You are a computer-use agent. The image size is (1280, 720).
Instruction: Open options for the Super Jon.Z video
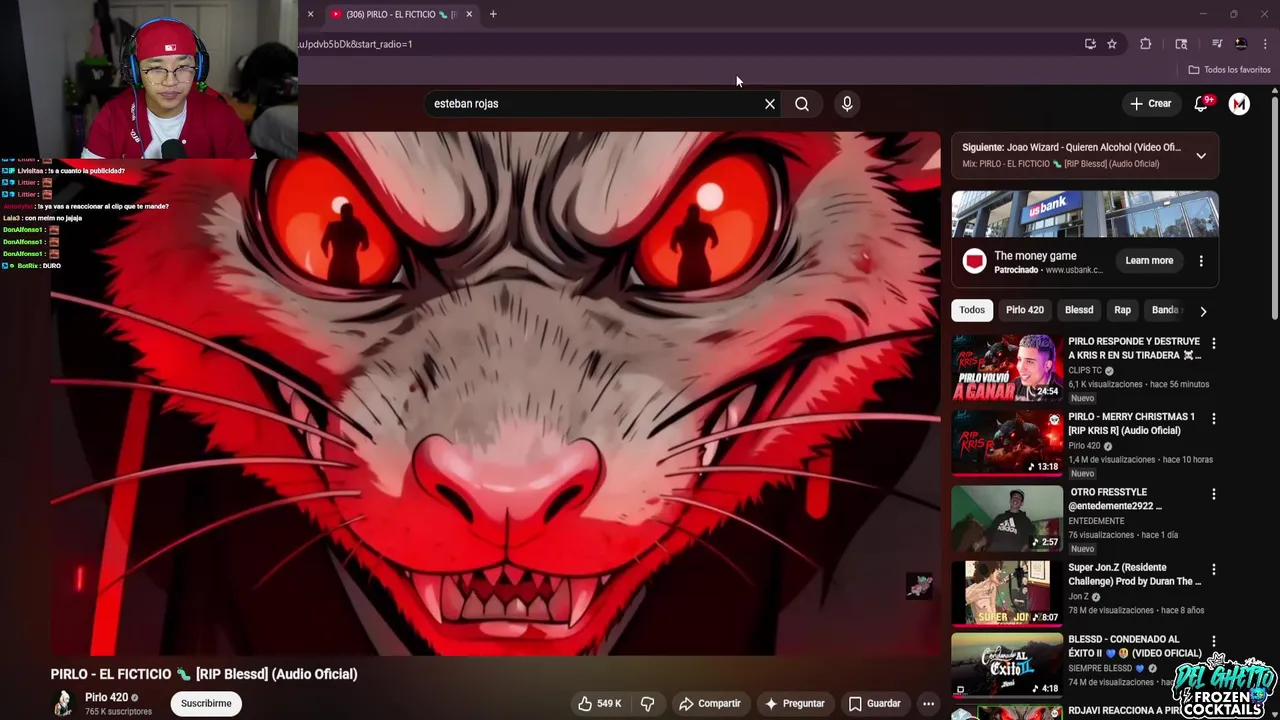1214,569
